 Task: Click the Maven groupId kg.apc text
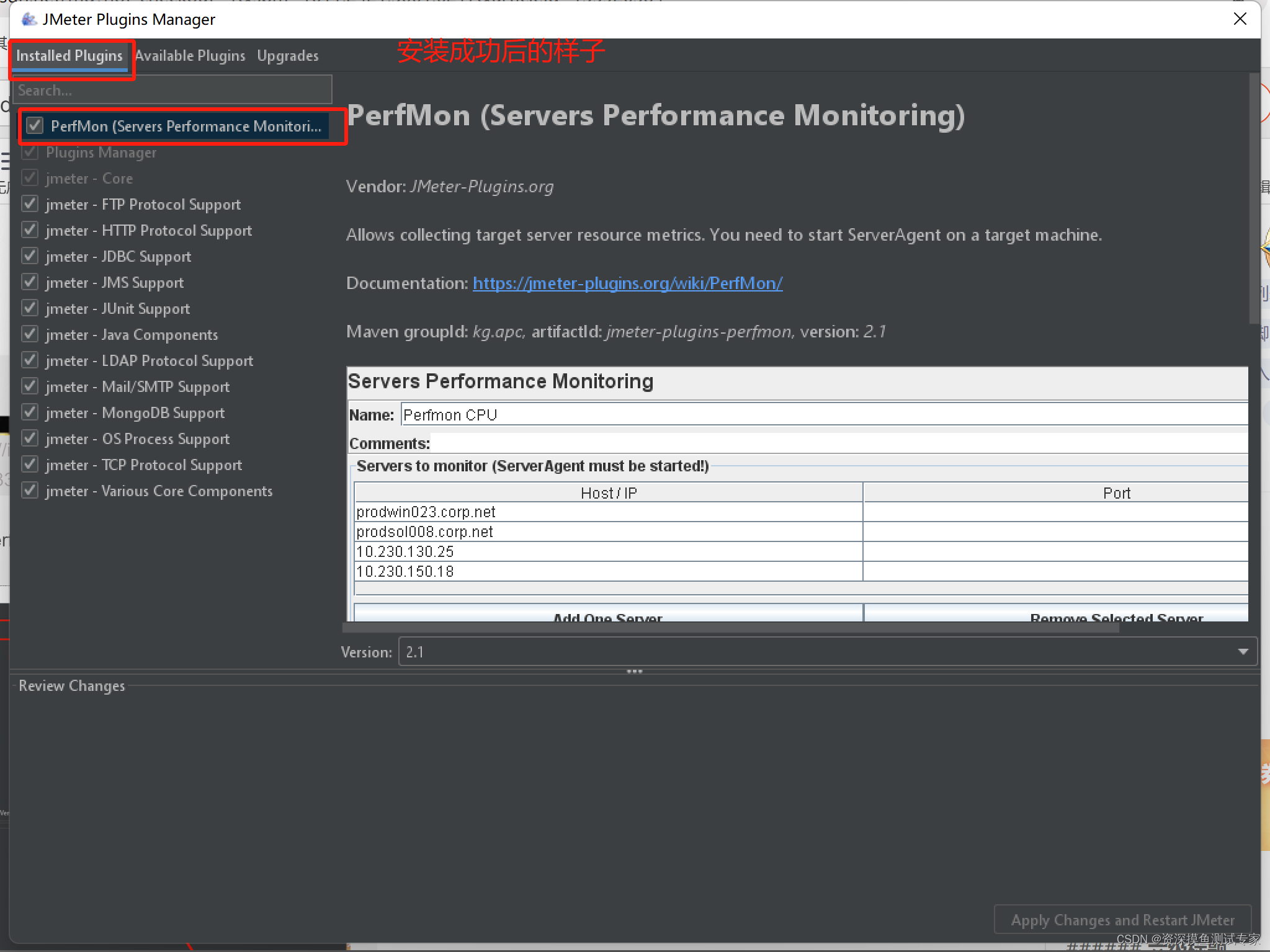pos(436,332)
